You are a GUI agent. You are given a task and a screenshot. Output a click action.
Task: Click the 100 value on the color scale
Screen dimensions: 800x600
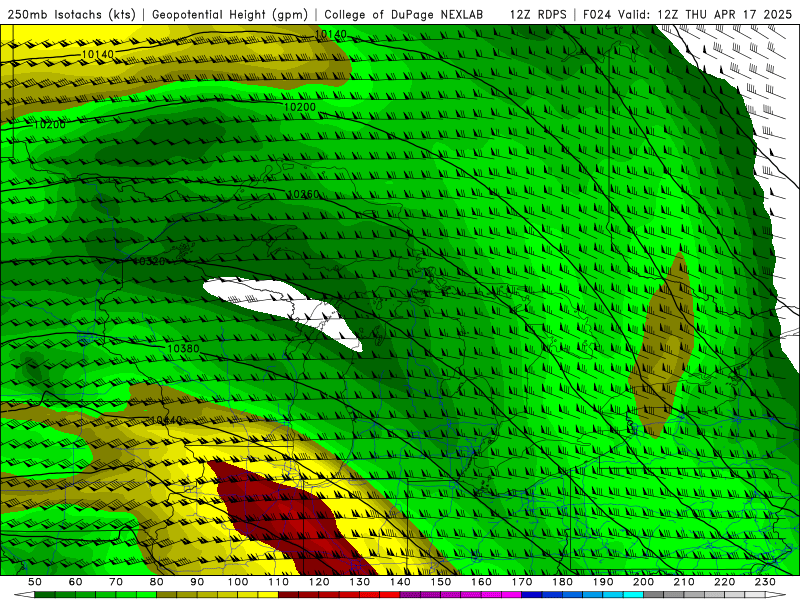pos(238,582)
